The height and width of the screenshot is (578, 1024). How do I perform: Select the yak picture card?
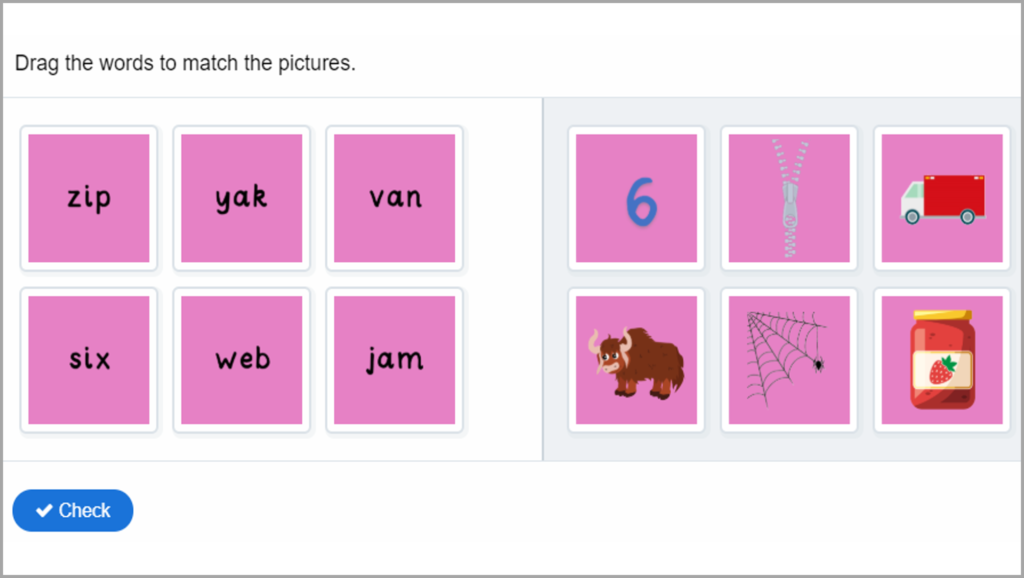tap(636, 360)
